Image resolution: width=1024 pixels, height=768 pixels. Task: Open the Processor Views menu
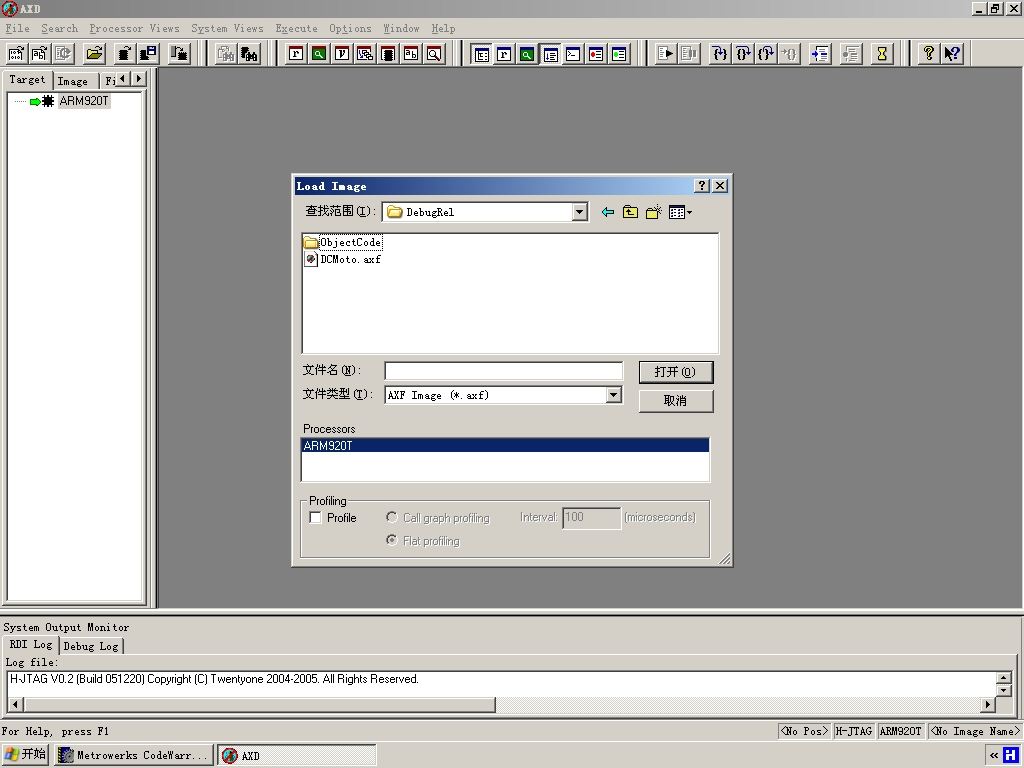(x=134, y=29)
